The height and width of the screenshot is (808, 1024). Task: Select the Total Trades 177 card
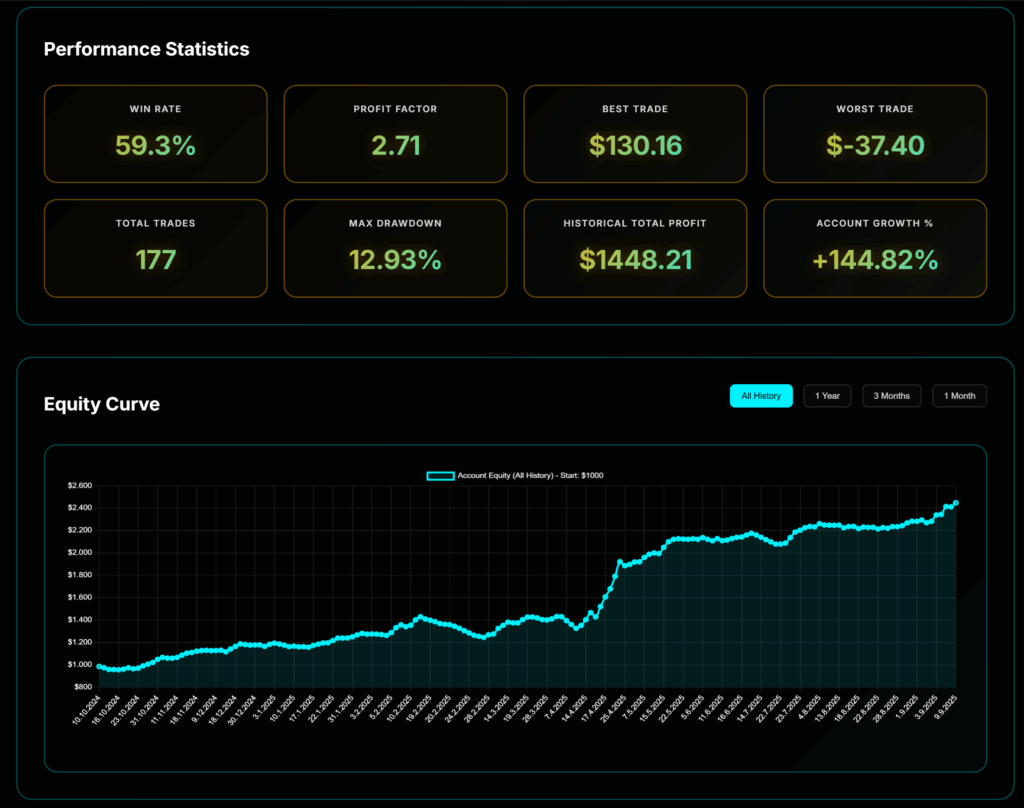155,248
